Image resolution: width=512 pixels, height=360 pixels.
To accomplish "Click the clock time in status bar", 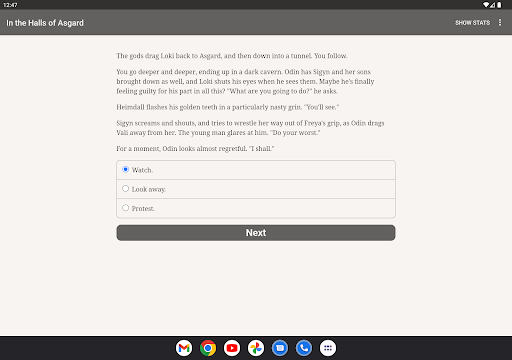I will [x=10, y=5].
